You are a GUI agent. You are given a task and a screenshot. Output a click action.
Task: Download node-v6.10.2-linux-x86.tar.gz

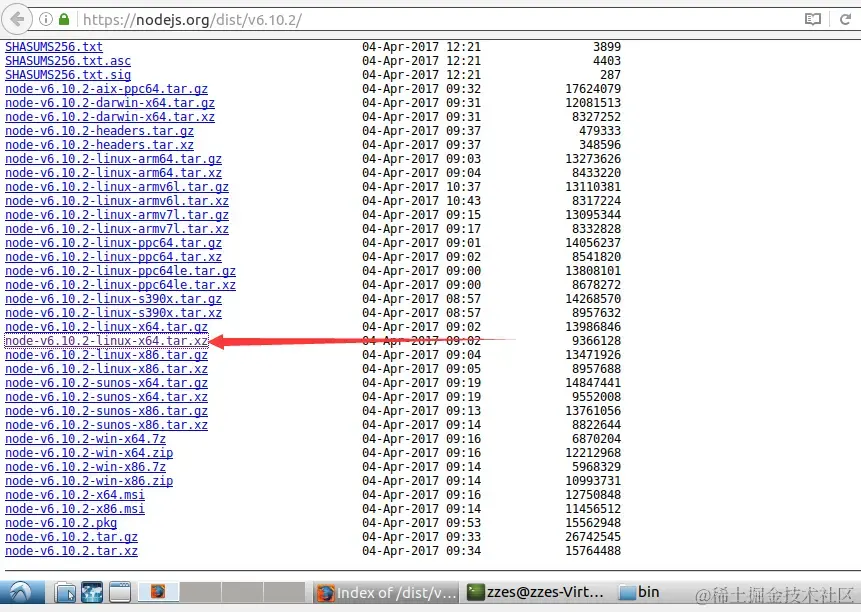click(107, 355)
